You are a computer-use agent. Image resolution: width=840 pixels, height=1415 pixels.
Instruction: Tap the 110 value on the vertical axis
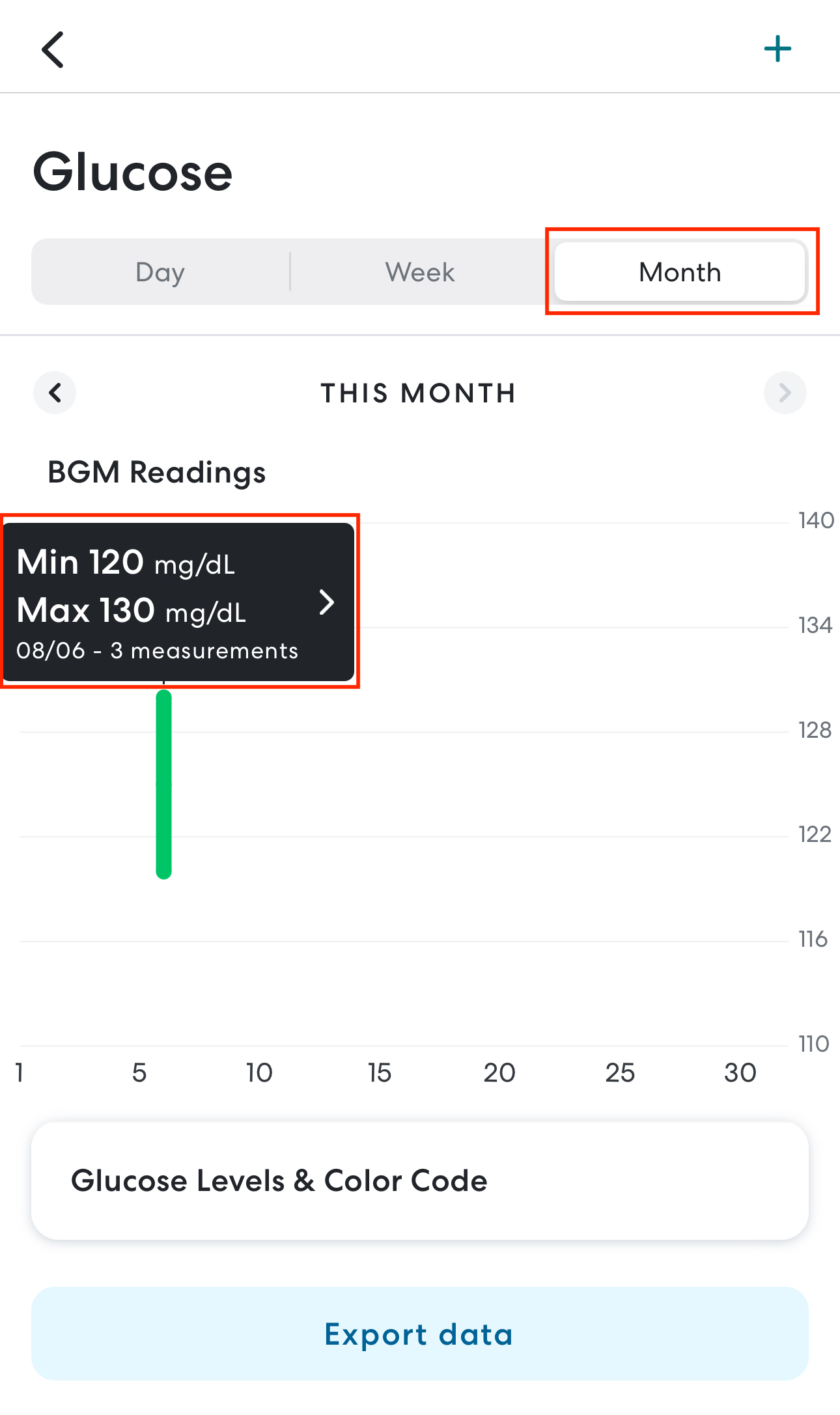pyautogui.click(x=814, y=1044)
